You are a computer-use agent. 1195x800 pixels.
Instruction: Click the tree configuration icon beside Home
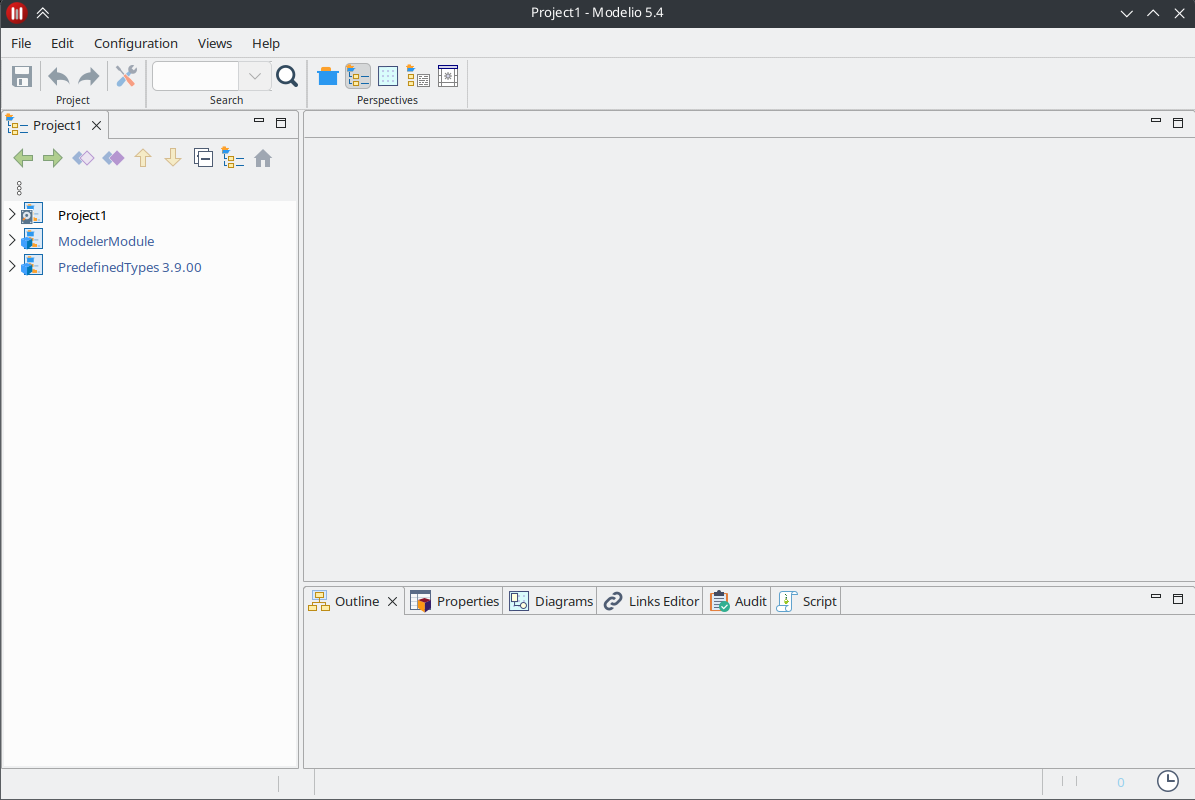point(232,158)
